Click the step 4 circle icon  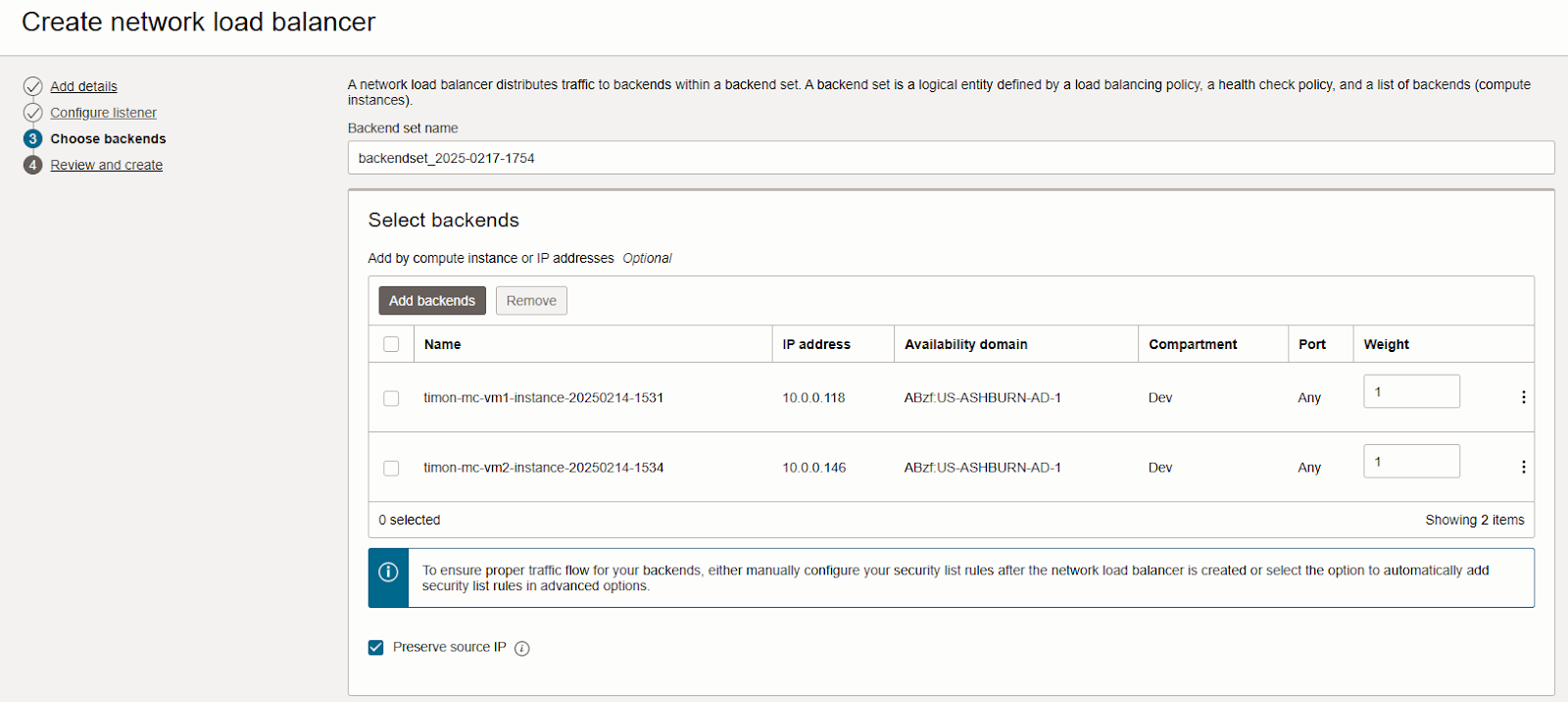(x=33, y=165)
